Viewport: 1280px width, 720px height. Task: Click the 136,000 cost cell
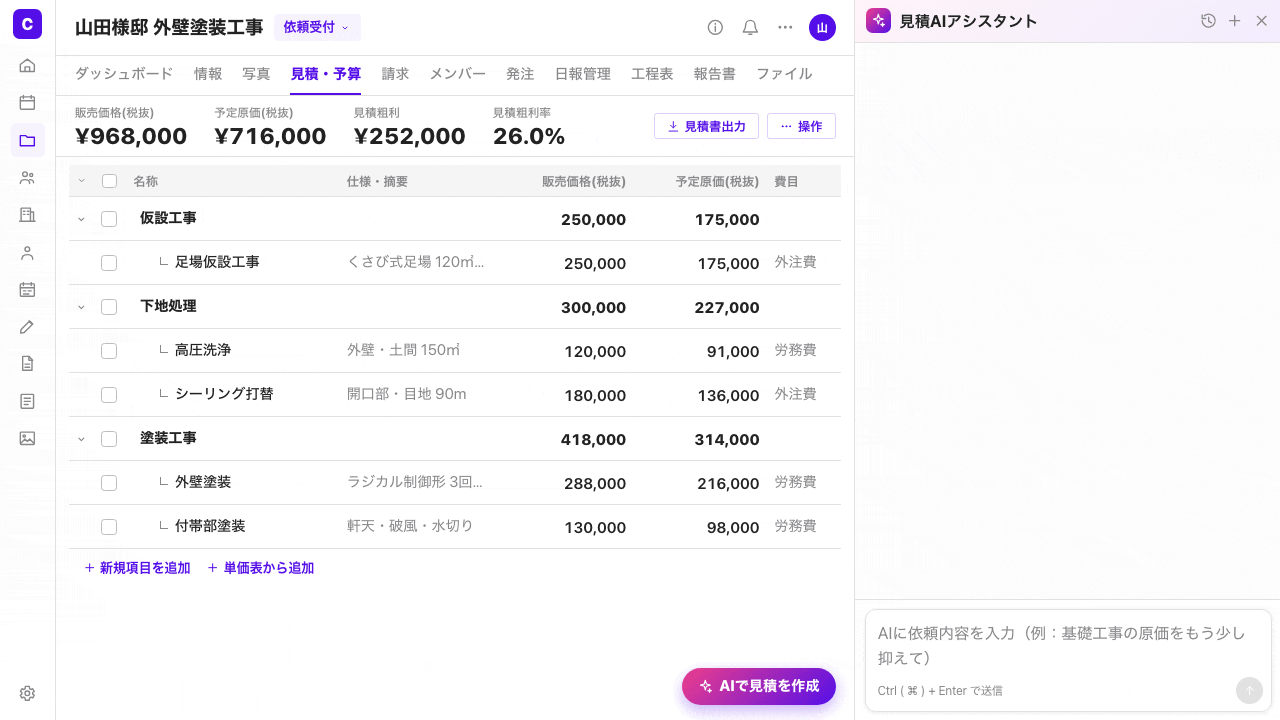727,395
